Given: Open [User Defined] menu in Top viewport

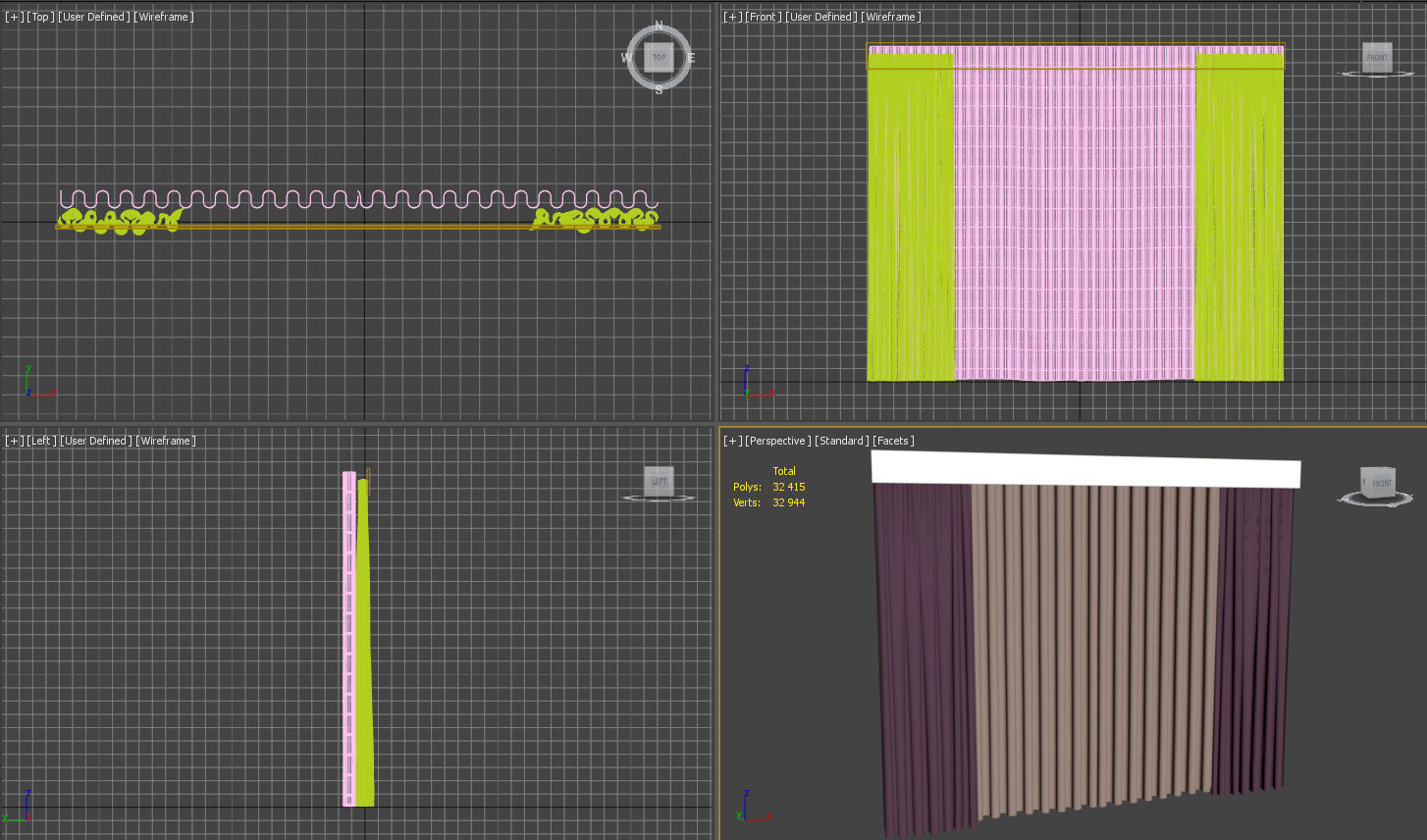Looking at the screenshot, I should (x=93, y=17).
